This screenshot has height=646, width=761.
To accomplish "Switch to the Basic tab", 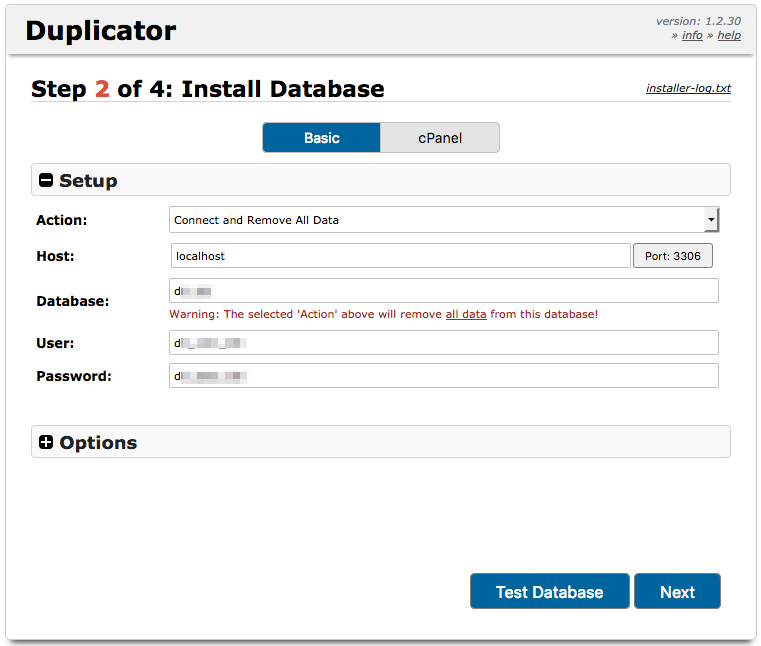I will [x=321, y=138].
